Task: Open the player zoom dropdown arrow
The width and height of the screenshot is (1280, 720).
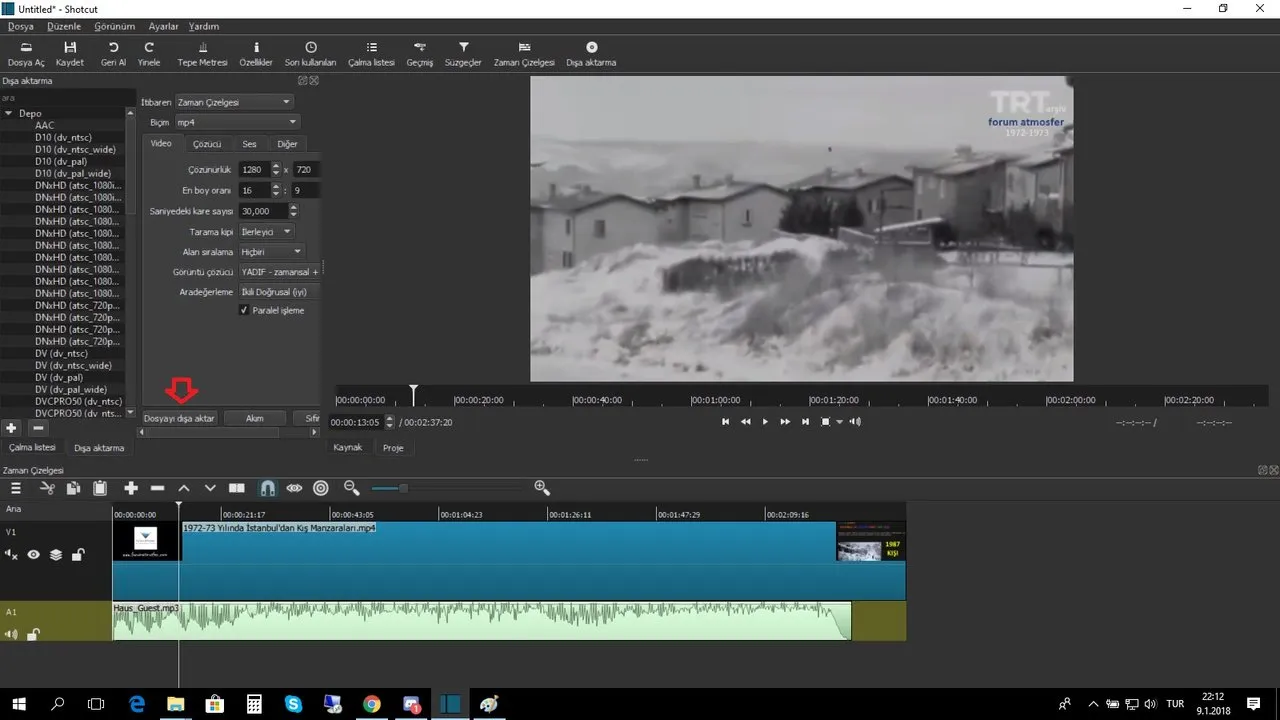Action: pyautogui.click(x=840, y=422)
